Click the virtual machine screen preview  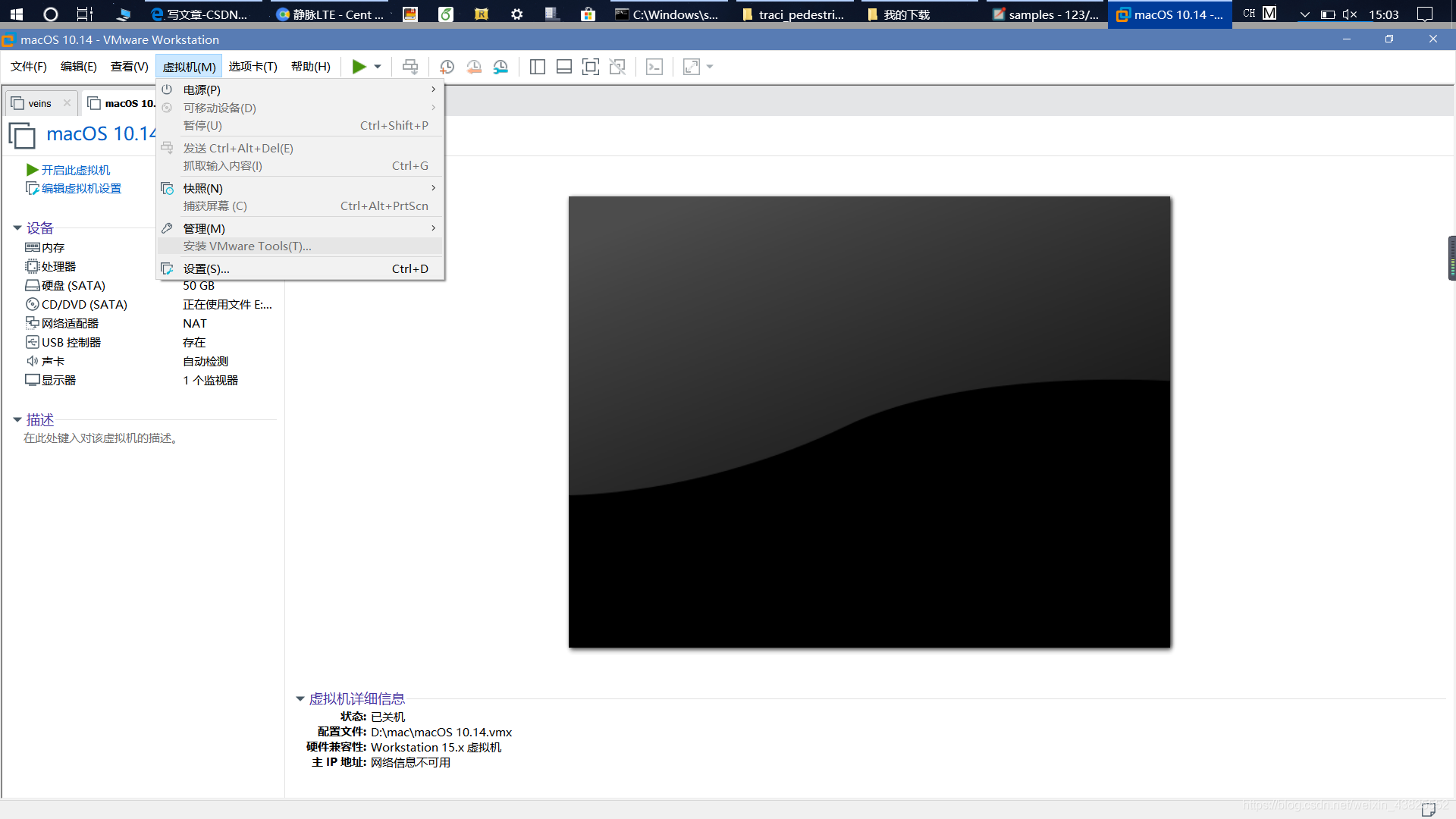pyautogui.click(x=869, y=422)
